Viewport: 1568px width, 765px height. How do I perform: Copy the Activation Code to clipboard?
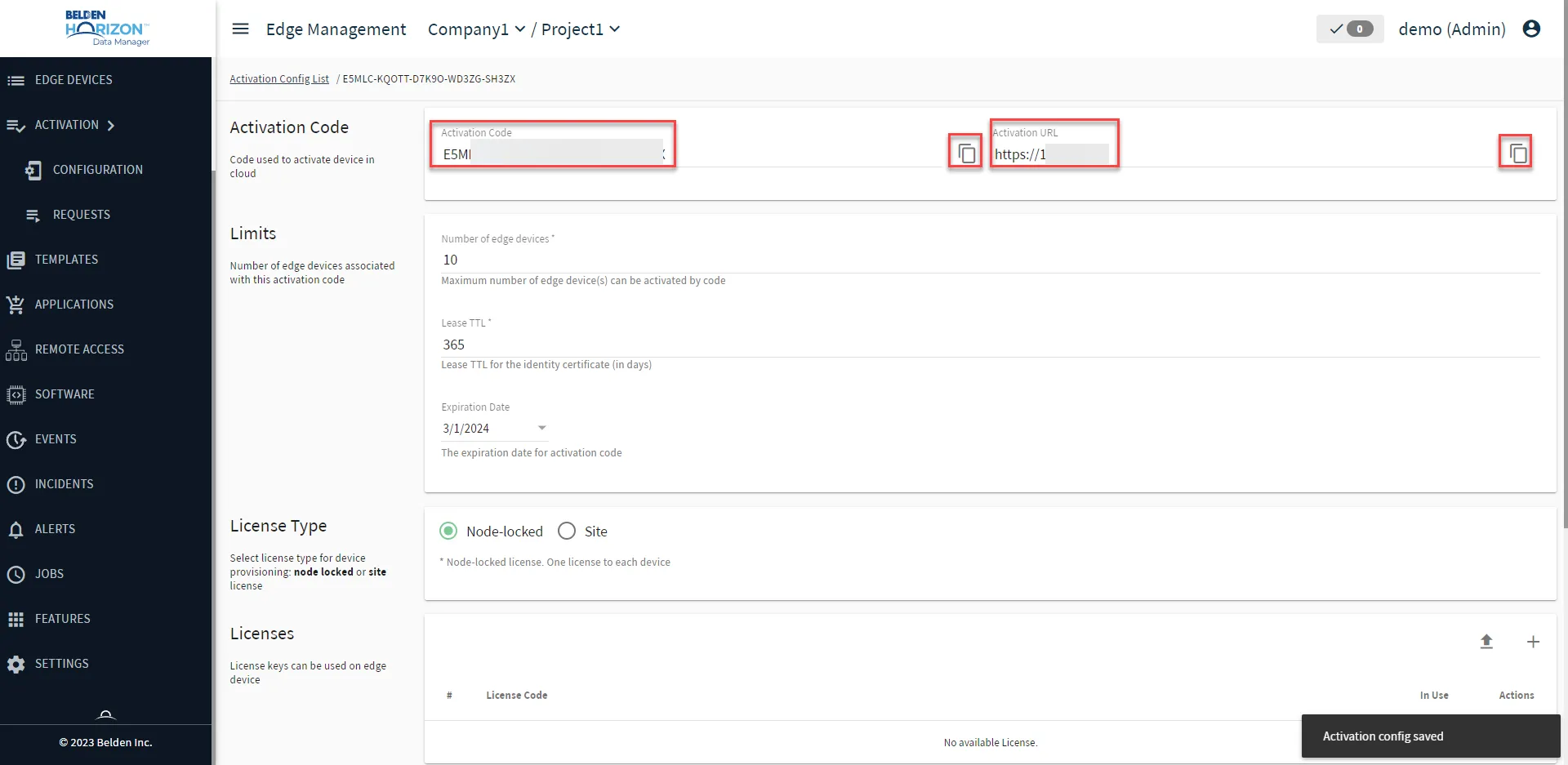point(966,153)
